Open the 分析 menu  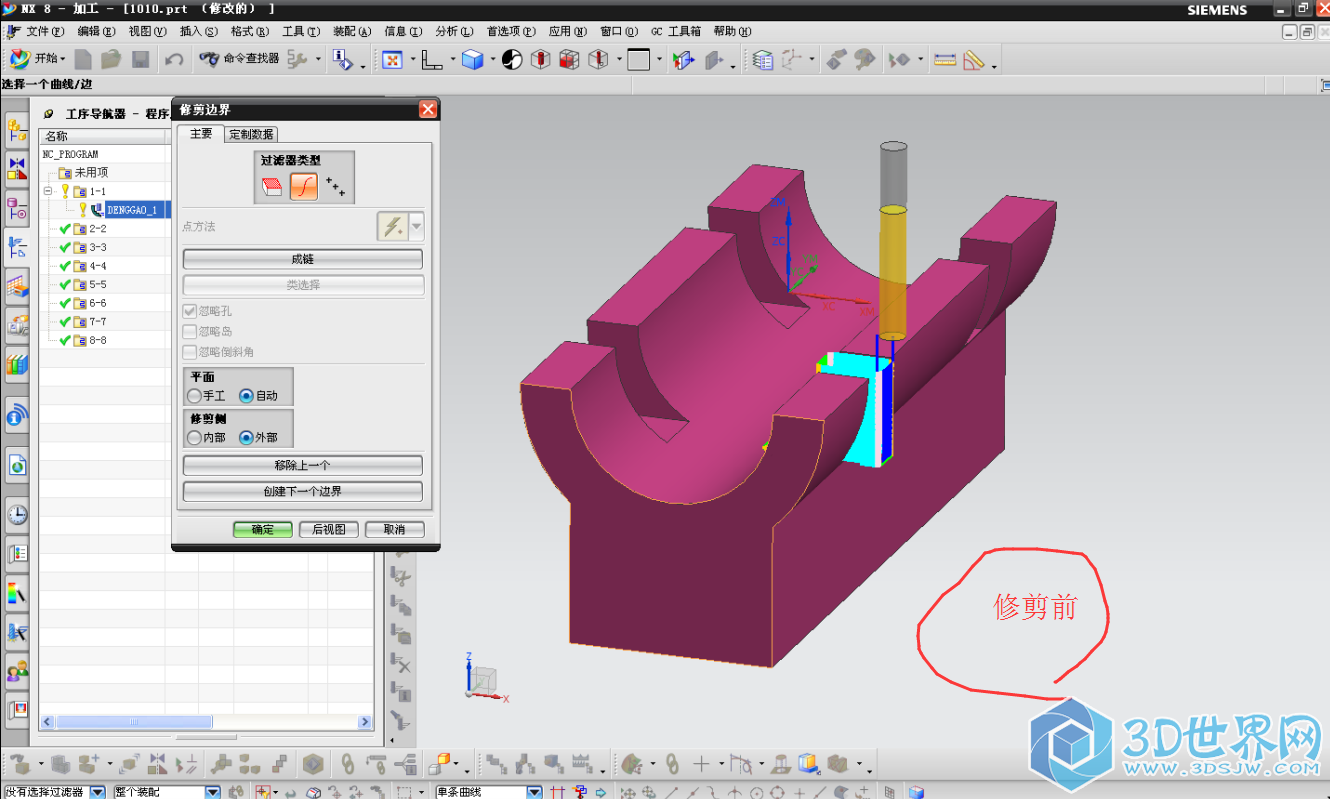pyautogui.click(x=454, y=32)
